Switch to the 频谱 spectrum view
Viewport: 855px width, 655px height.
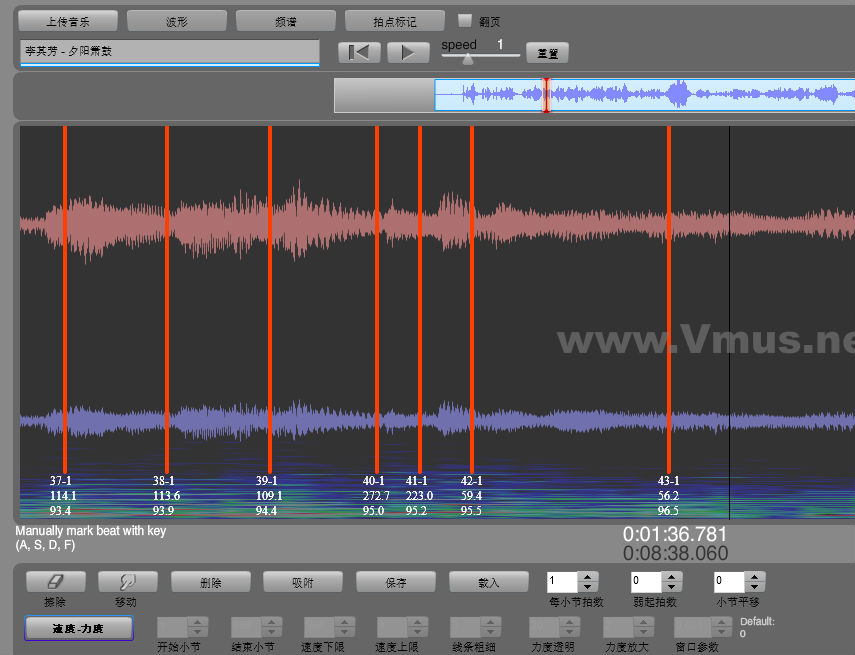[286, 21]
